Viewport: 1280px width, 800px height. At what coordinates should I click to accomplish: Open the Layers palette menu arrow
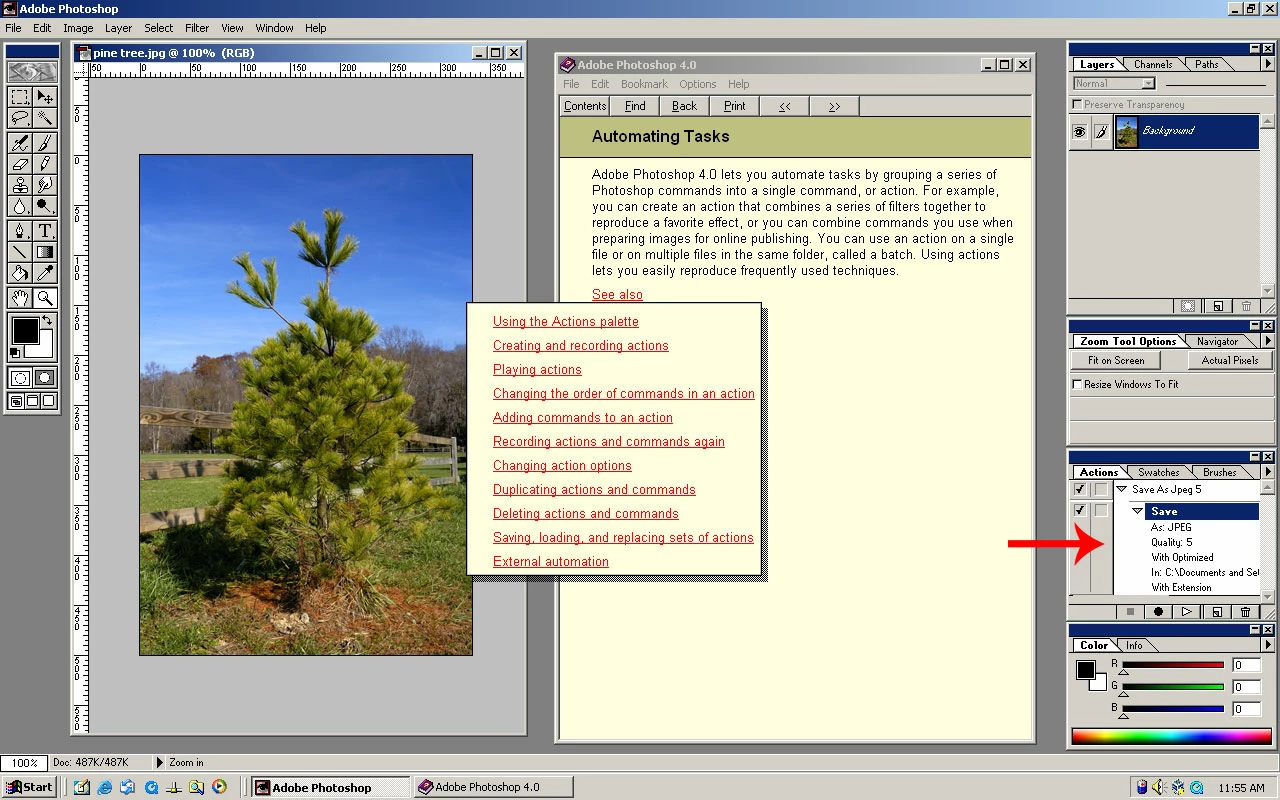pos(1268,64)
